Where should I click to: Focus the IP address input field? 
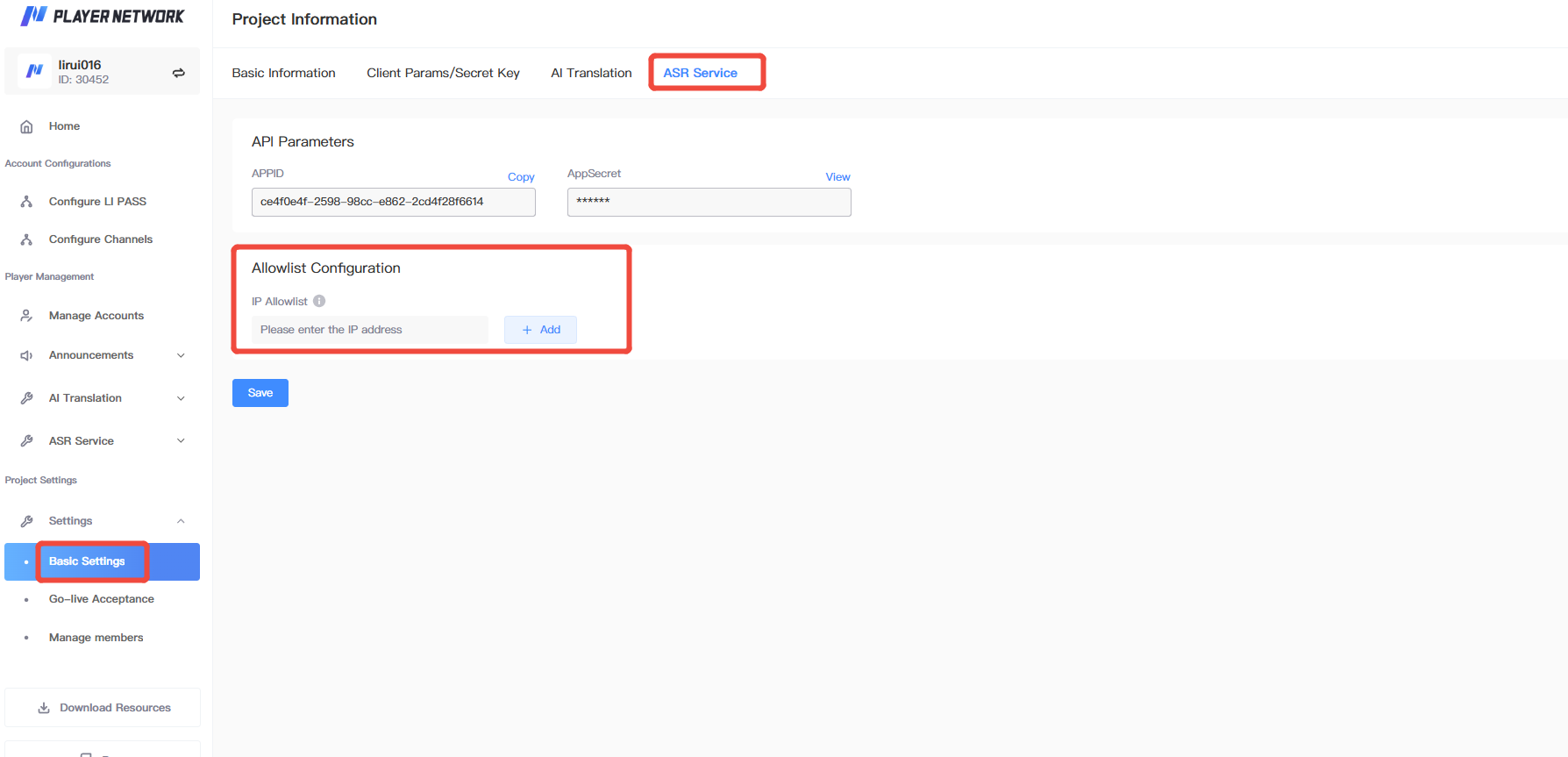coord(370,330)
